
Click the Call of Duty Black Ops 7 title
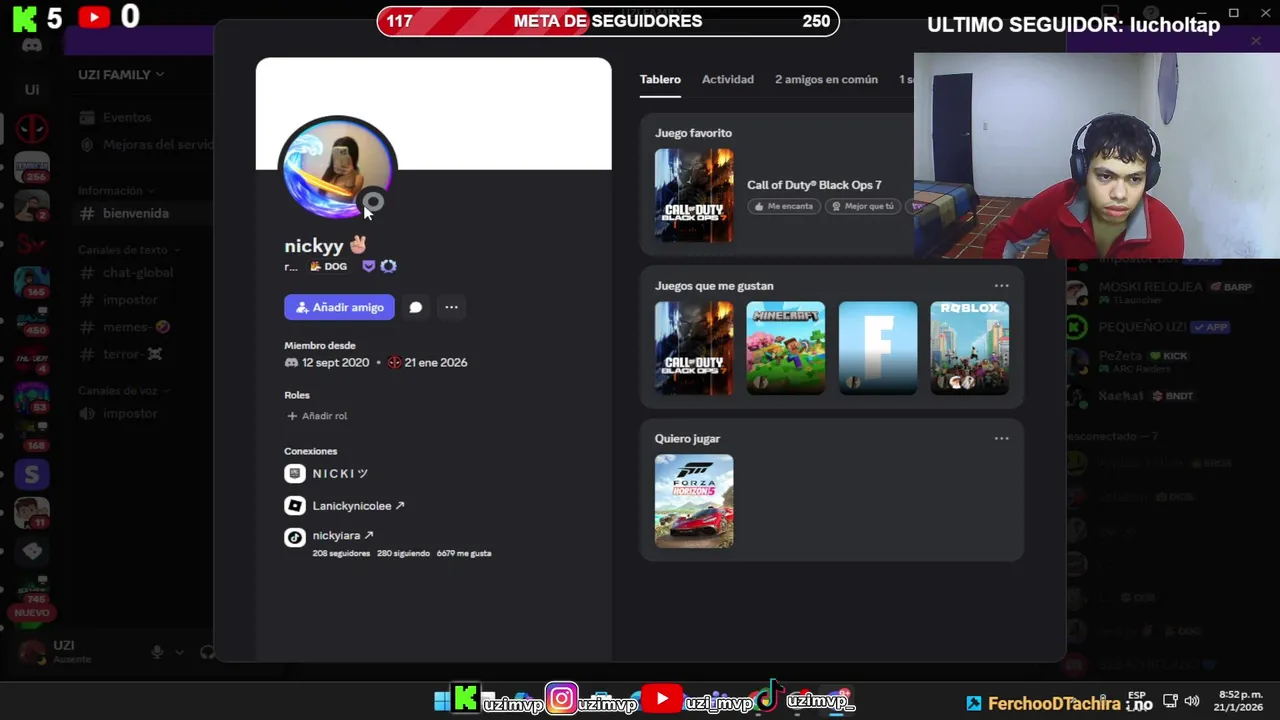(814, 185)
